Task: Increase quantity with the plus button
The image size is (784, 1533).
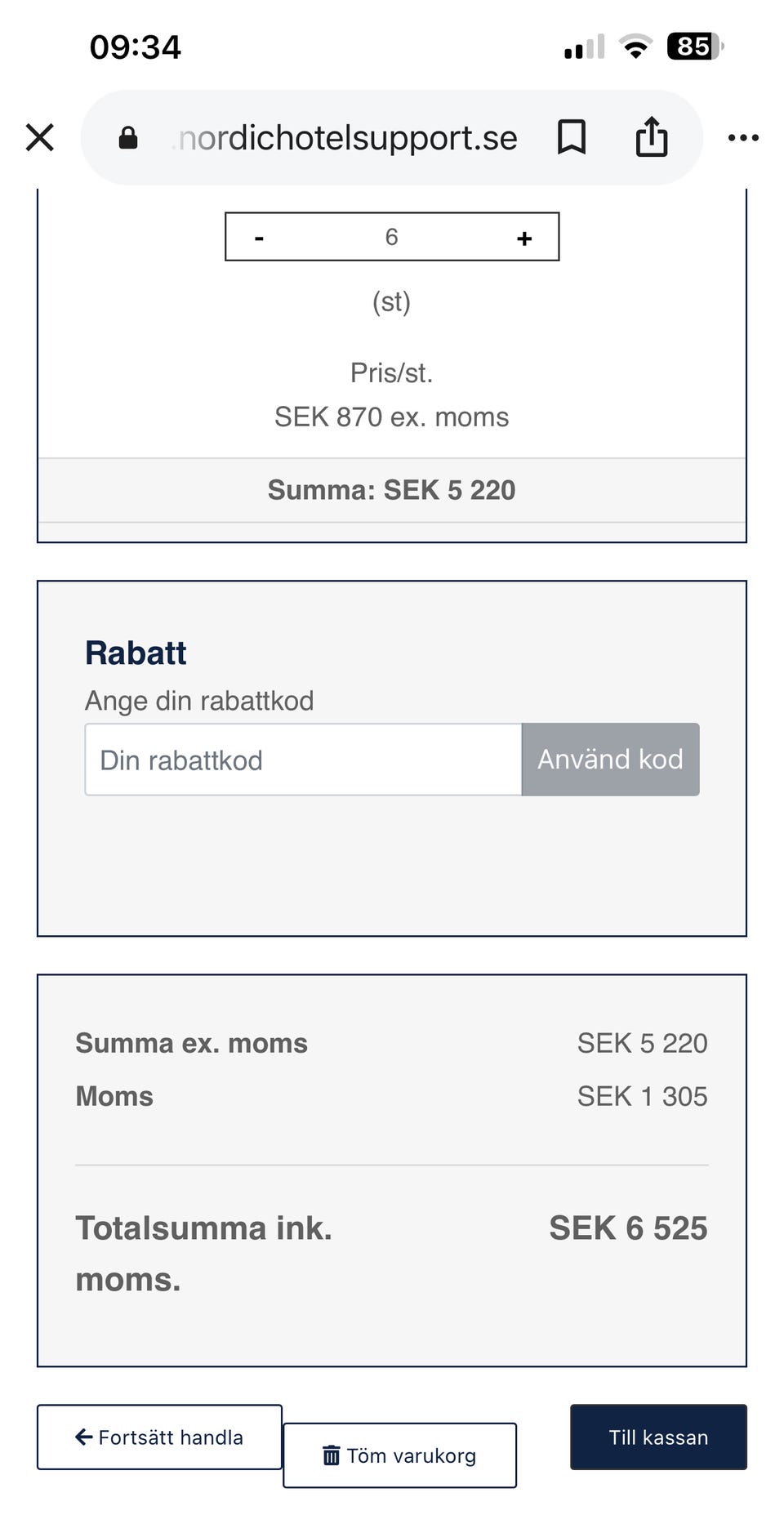Action: [x=524, y=238]
